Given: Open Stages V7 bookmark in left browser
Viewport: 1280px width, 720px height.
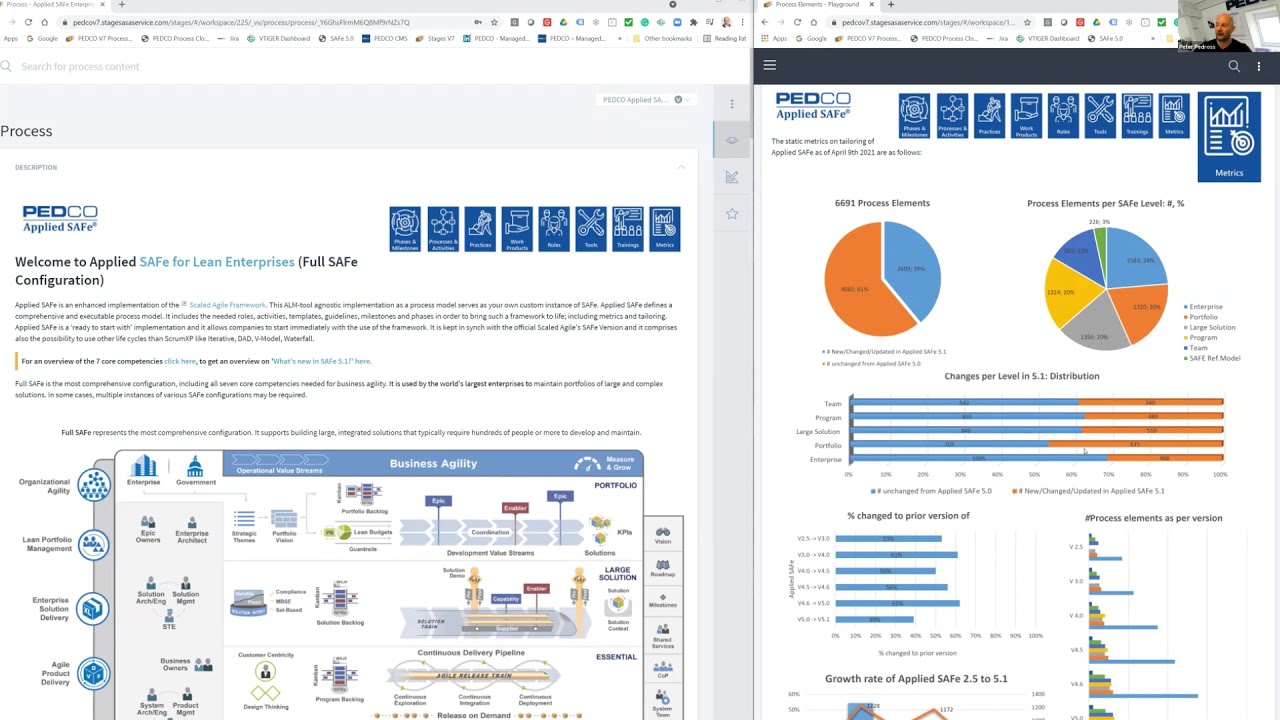Looking at the screenshot, I should (435, 38).
